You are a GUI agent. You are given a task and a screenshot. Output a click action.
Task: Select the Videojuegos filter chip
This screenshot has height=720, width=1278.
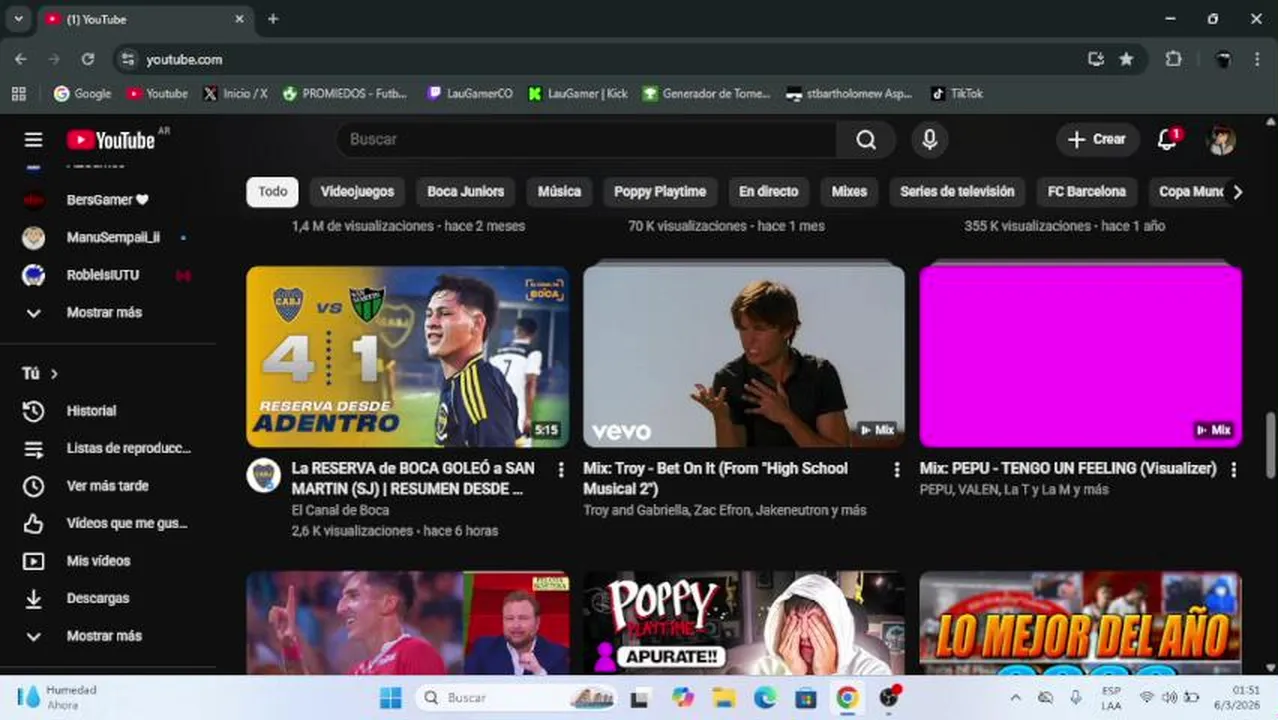click(x=357, y=192)
